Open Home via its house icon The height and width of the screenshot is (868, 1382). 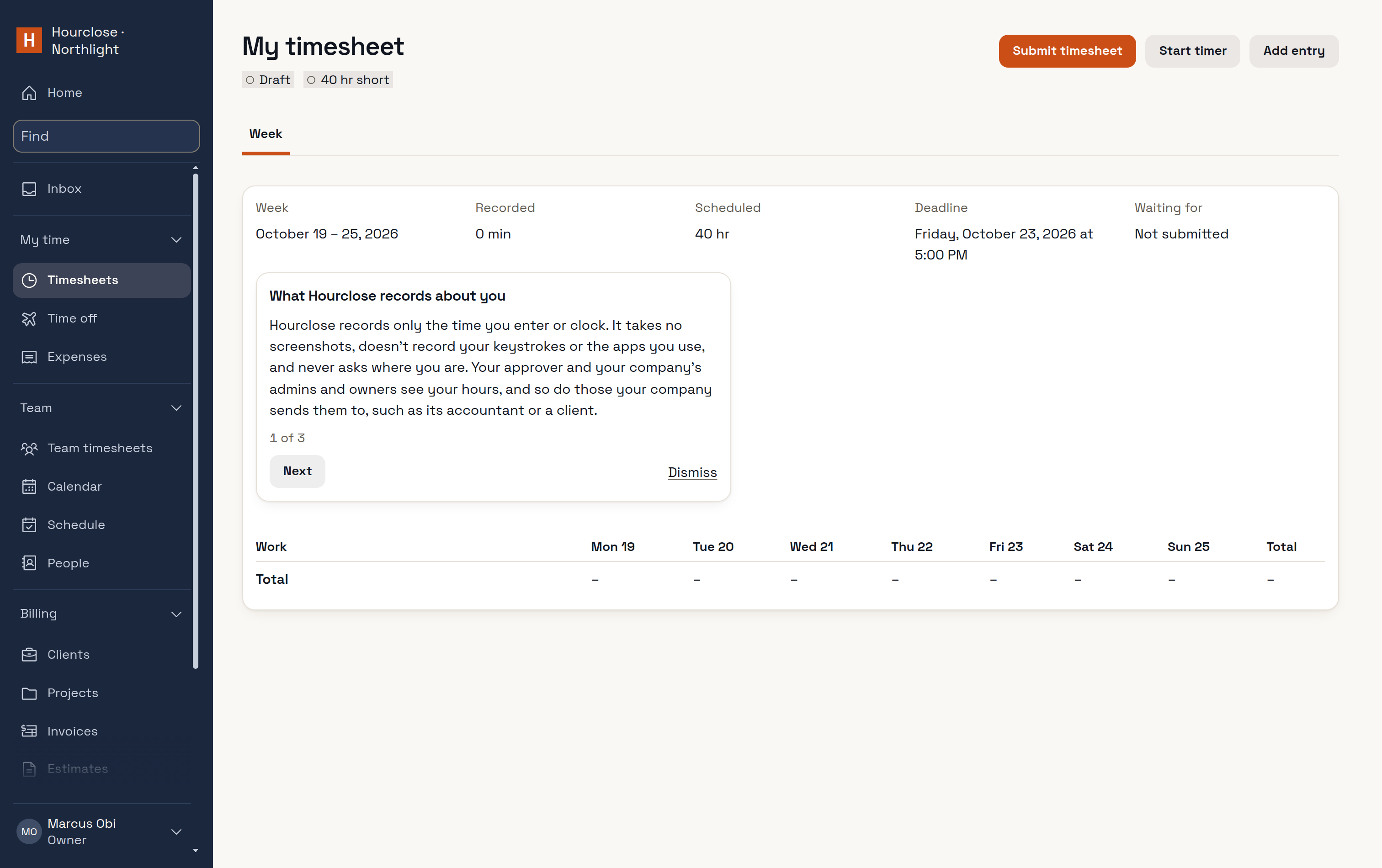tap(29, 93)
